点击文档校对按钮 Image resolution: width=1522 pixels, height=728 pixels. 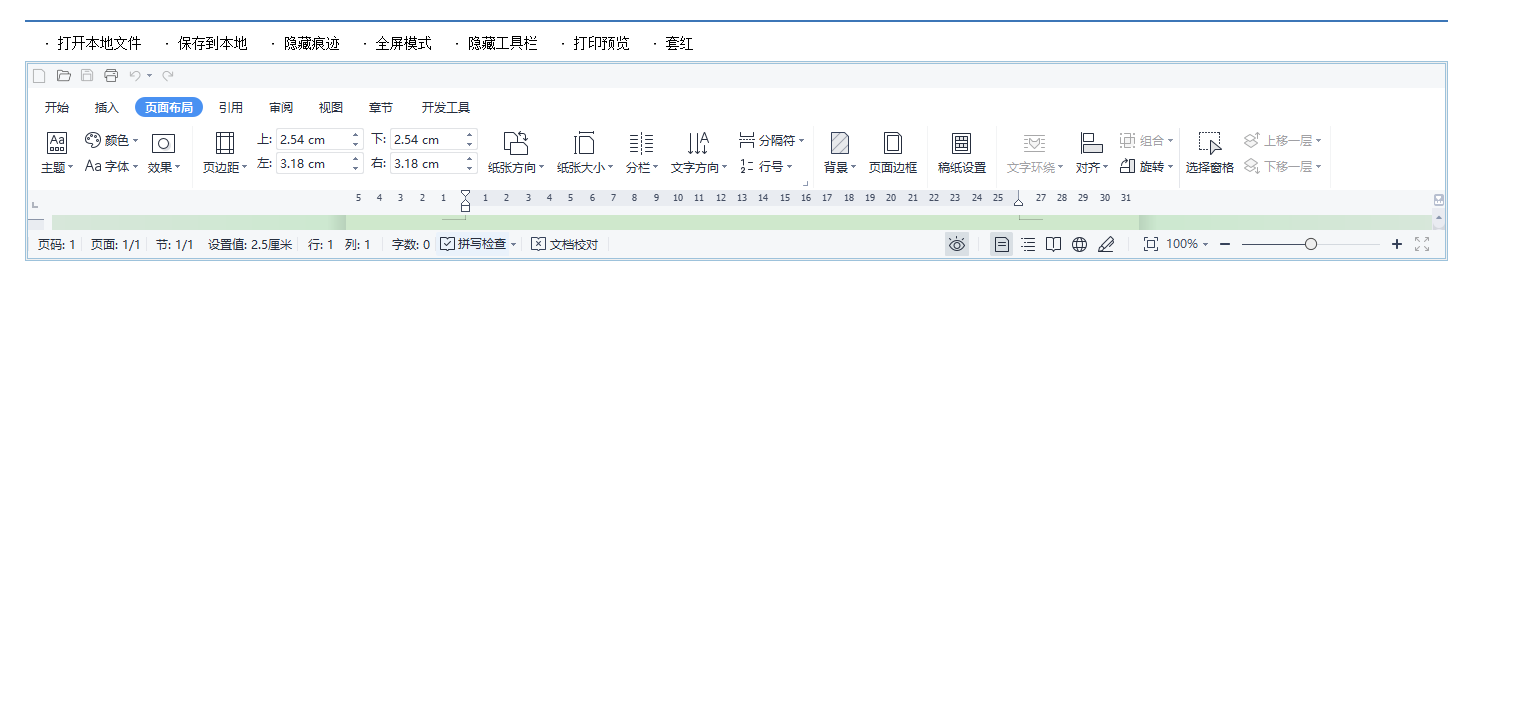tap(564, 243)
